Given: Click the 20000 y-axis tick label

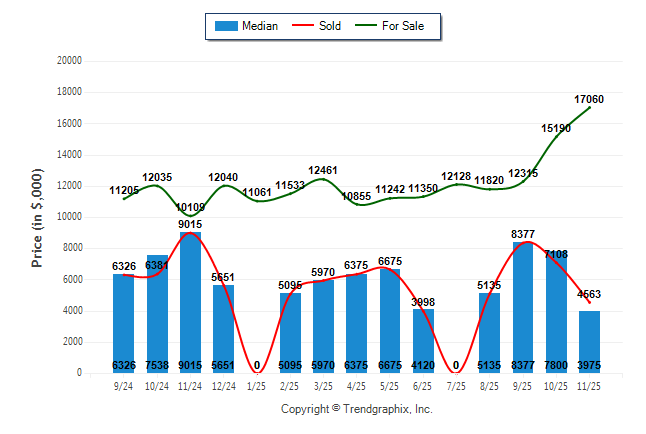Looking at the screenshot, I should (x=68, y=61).
